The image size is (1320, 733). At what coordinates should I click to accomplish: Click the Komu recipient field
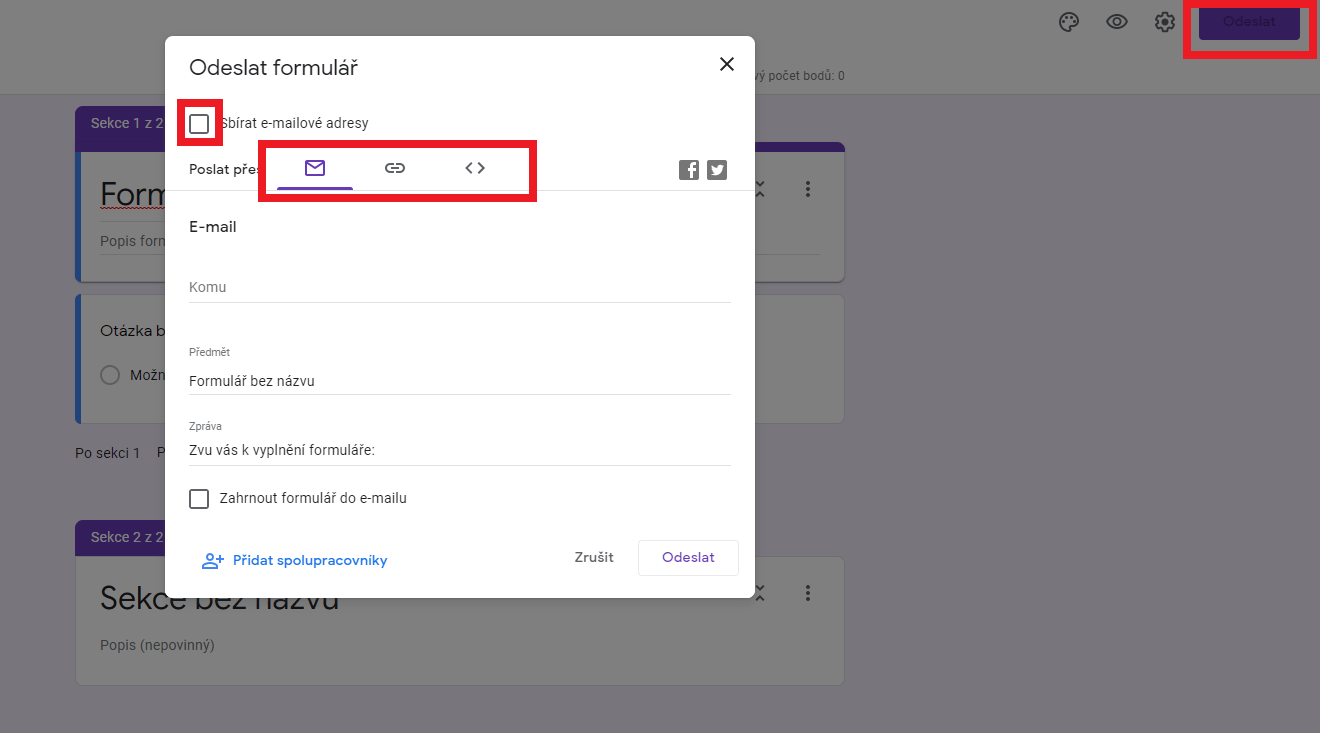pos(460,287)
